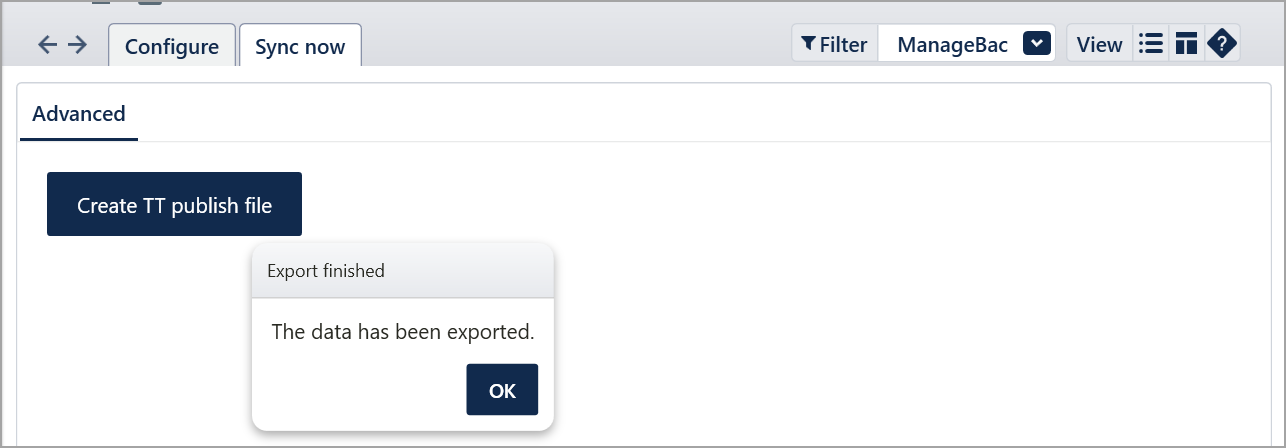This screenshot has height=448, width=1286.
Task: Expand the ManageBac dropdown arrow
Action: pos(1037,44)
